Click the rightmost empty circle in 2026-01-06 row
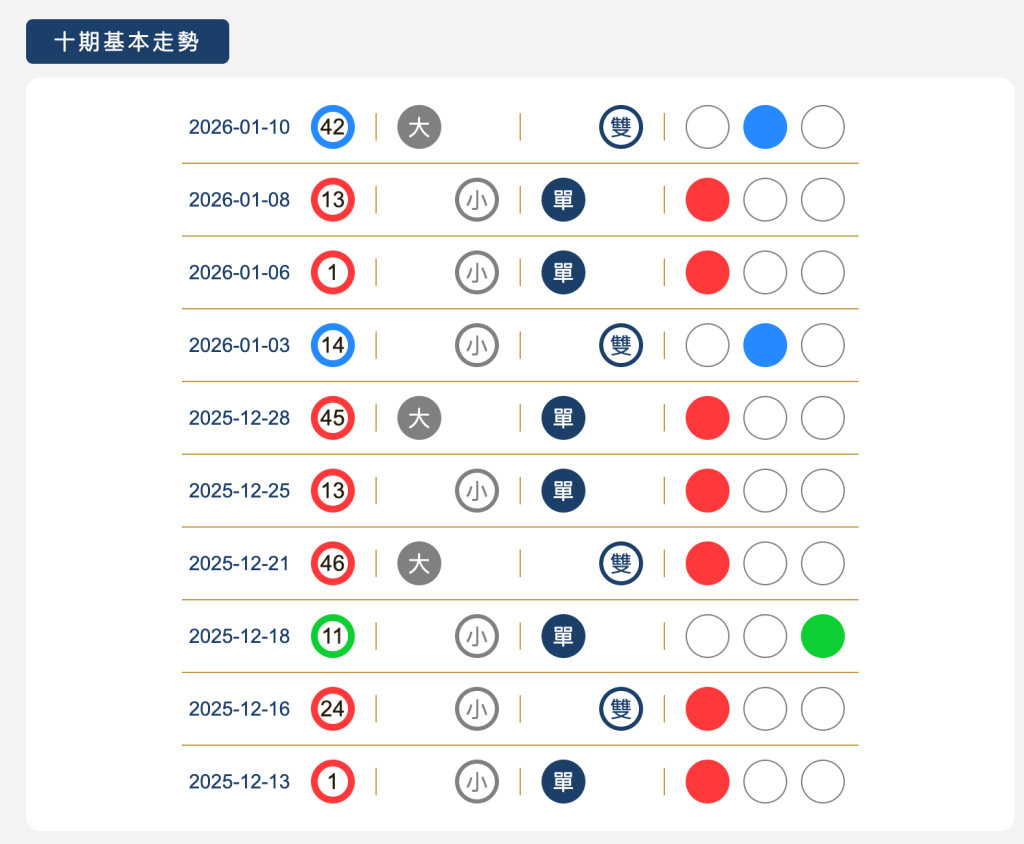 point(823,272)
